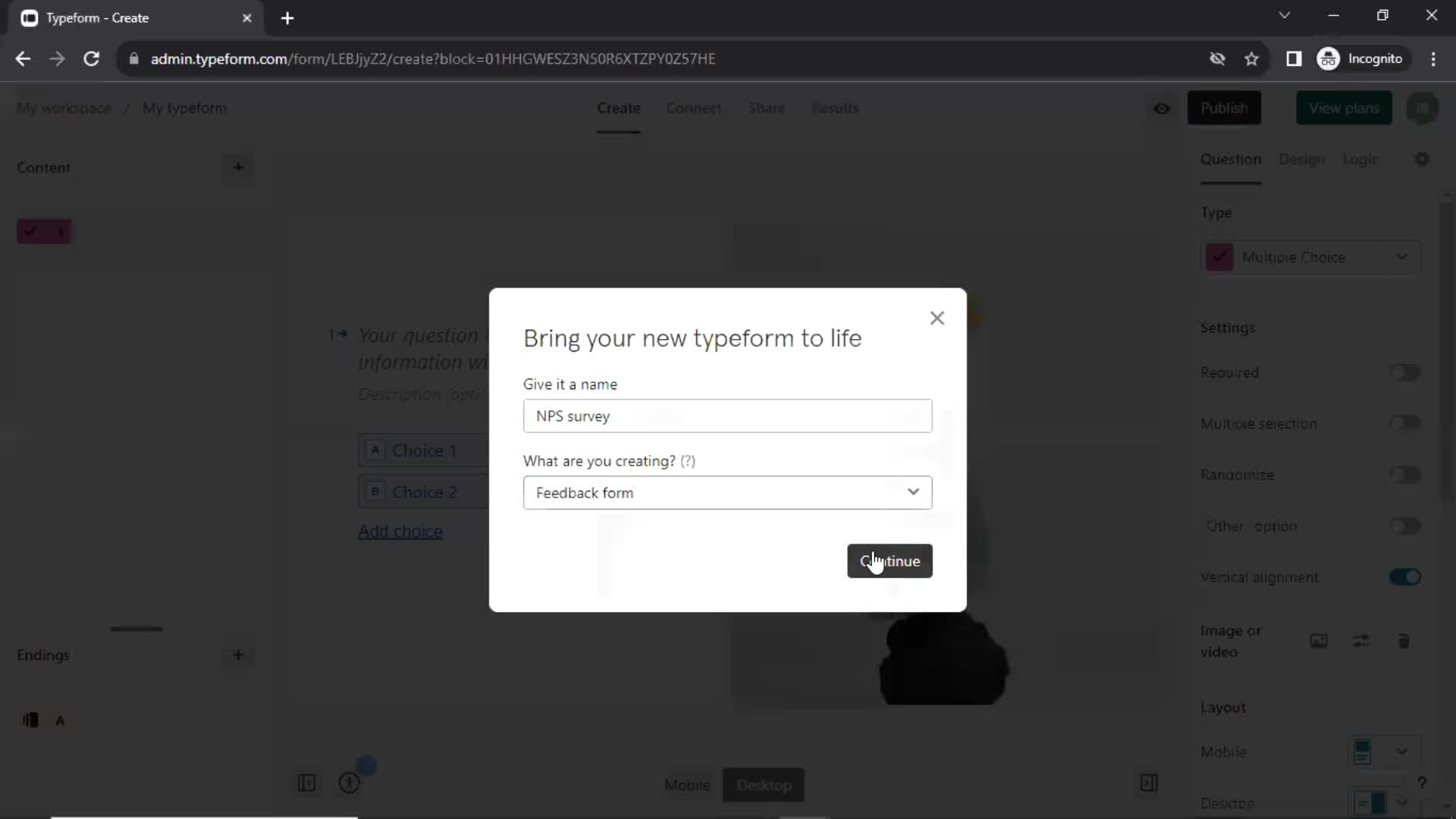Open the Chrome three-dot menu
The width and height of the screenshot is (1456, 819).
pyautogui.click(x=1433, y=58)
